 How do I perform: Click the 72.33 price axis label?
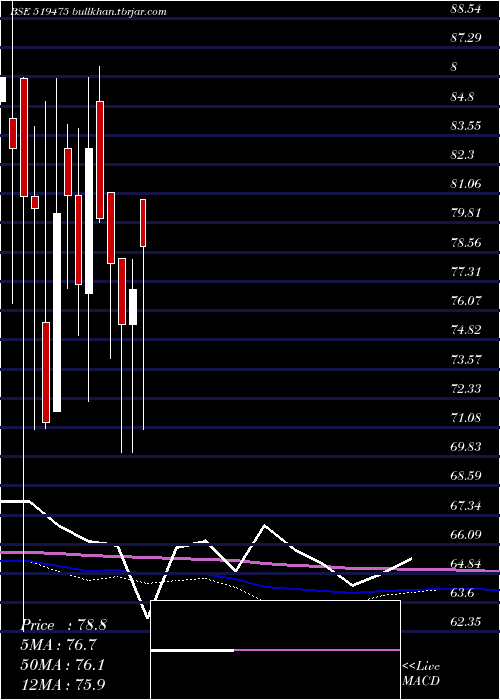point(466,388)
